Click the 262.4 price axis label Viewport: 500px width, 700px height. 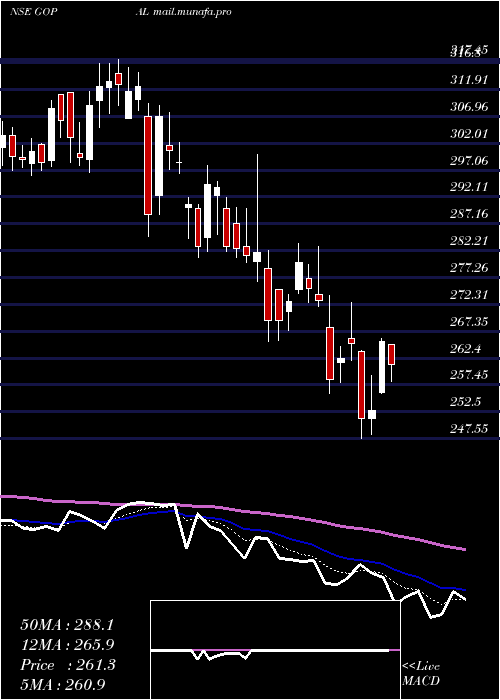(x=466, y=349)
